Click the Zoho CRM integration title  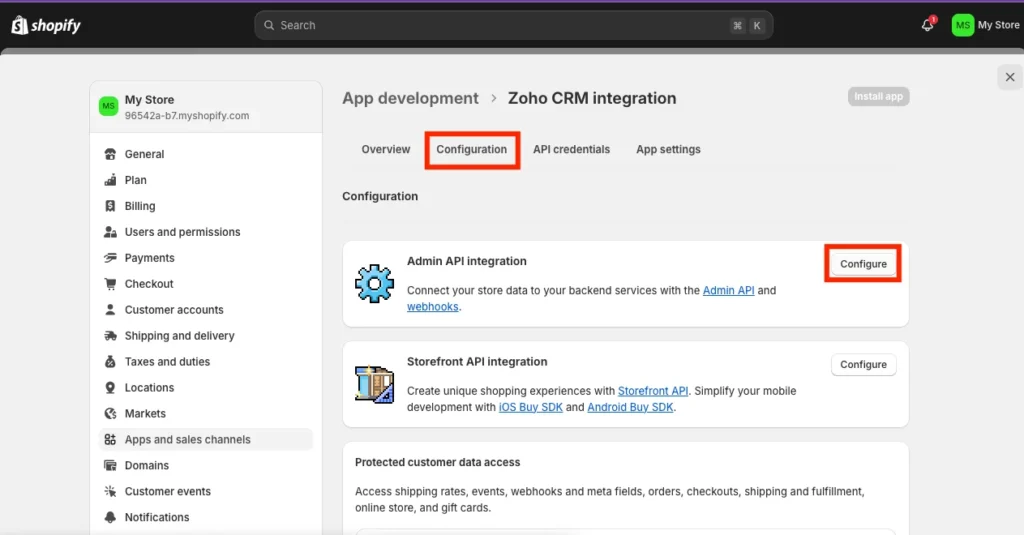click(x=592, y=98)
